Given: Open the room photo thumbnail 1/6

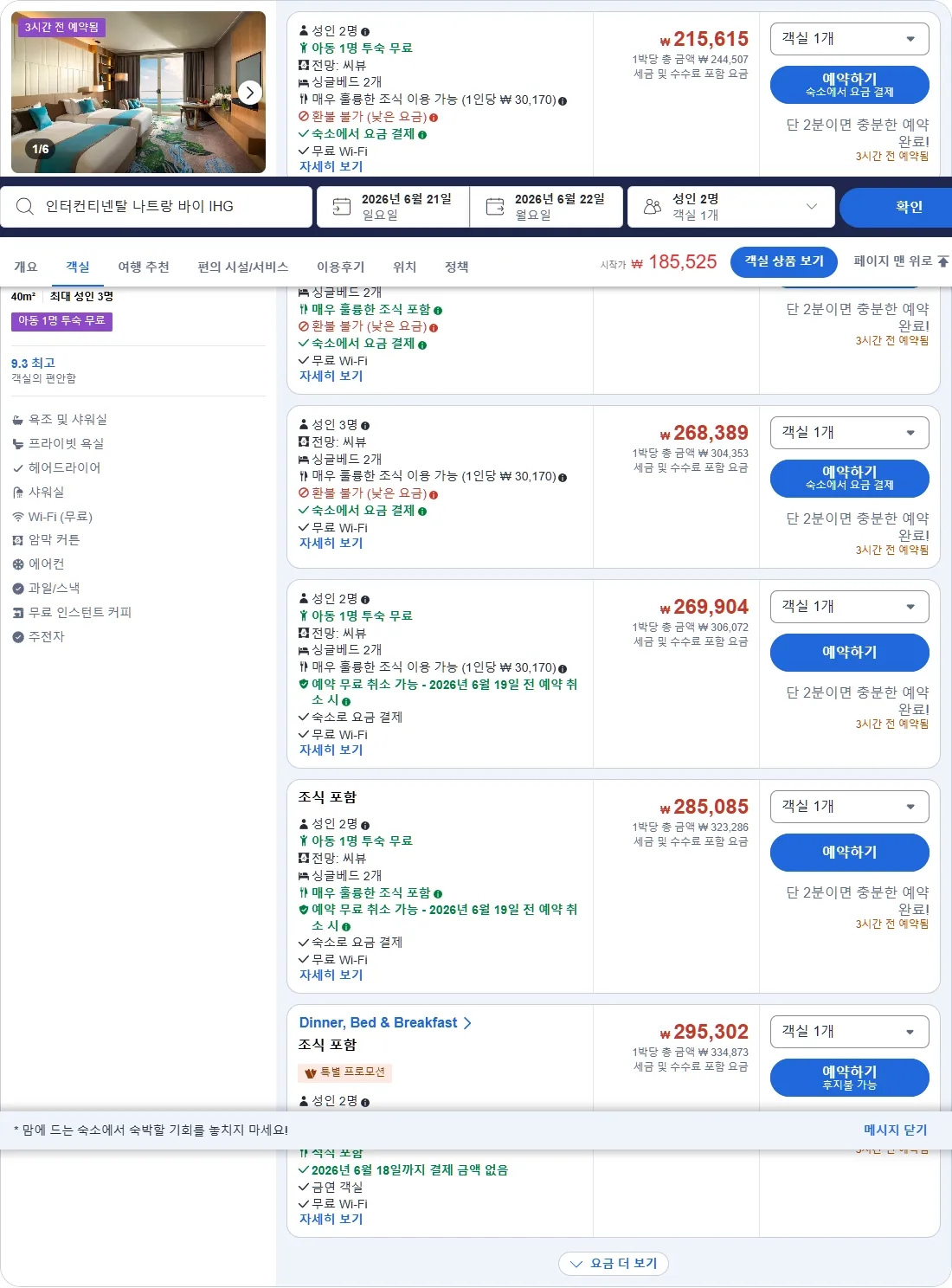Looking at the screenshot, I should 138,93.
